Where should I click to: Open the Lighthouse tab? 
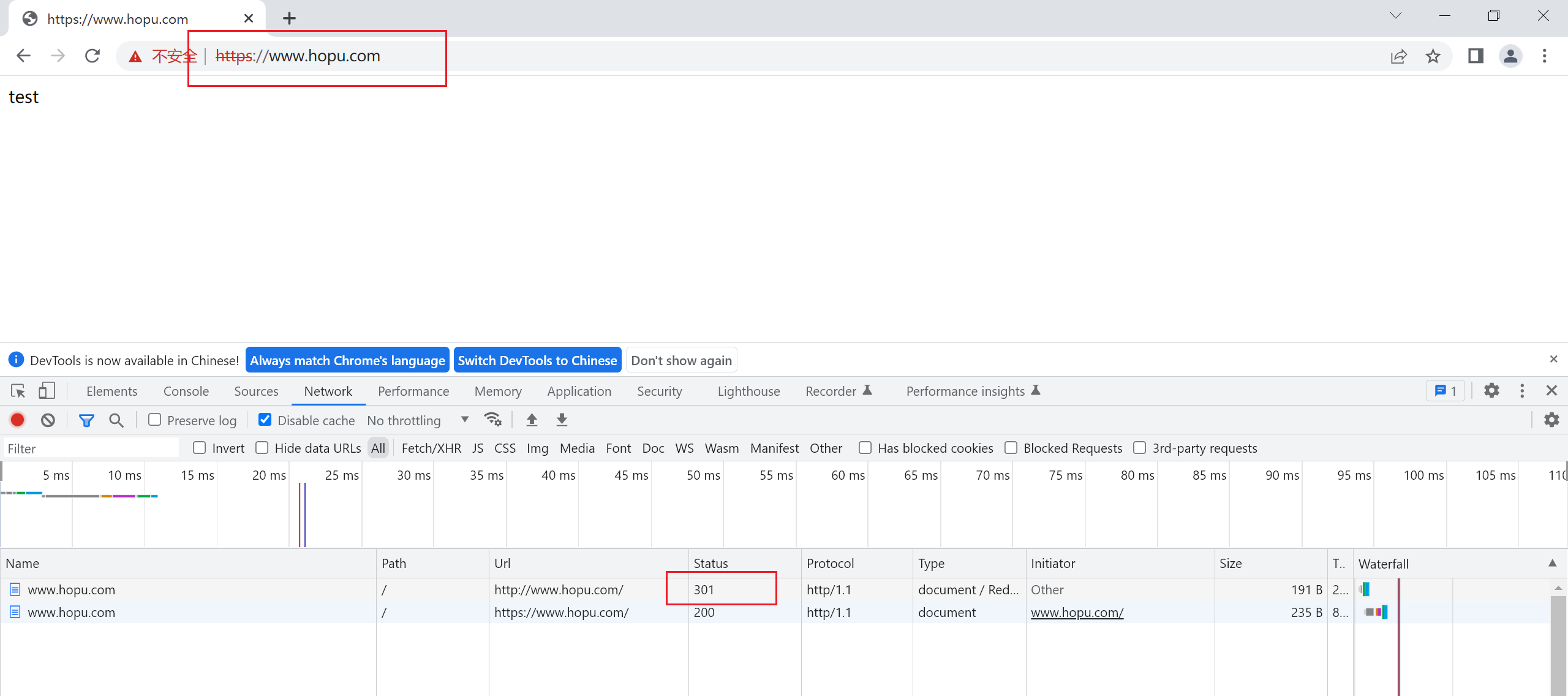pos(748,391)
